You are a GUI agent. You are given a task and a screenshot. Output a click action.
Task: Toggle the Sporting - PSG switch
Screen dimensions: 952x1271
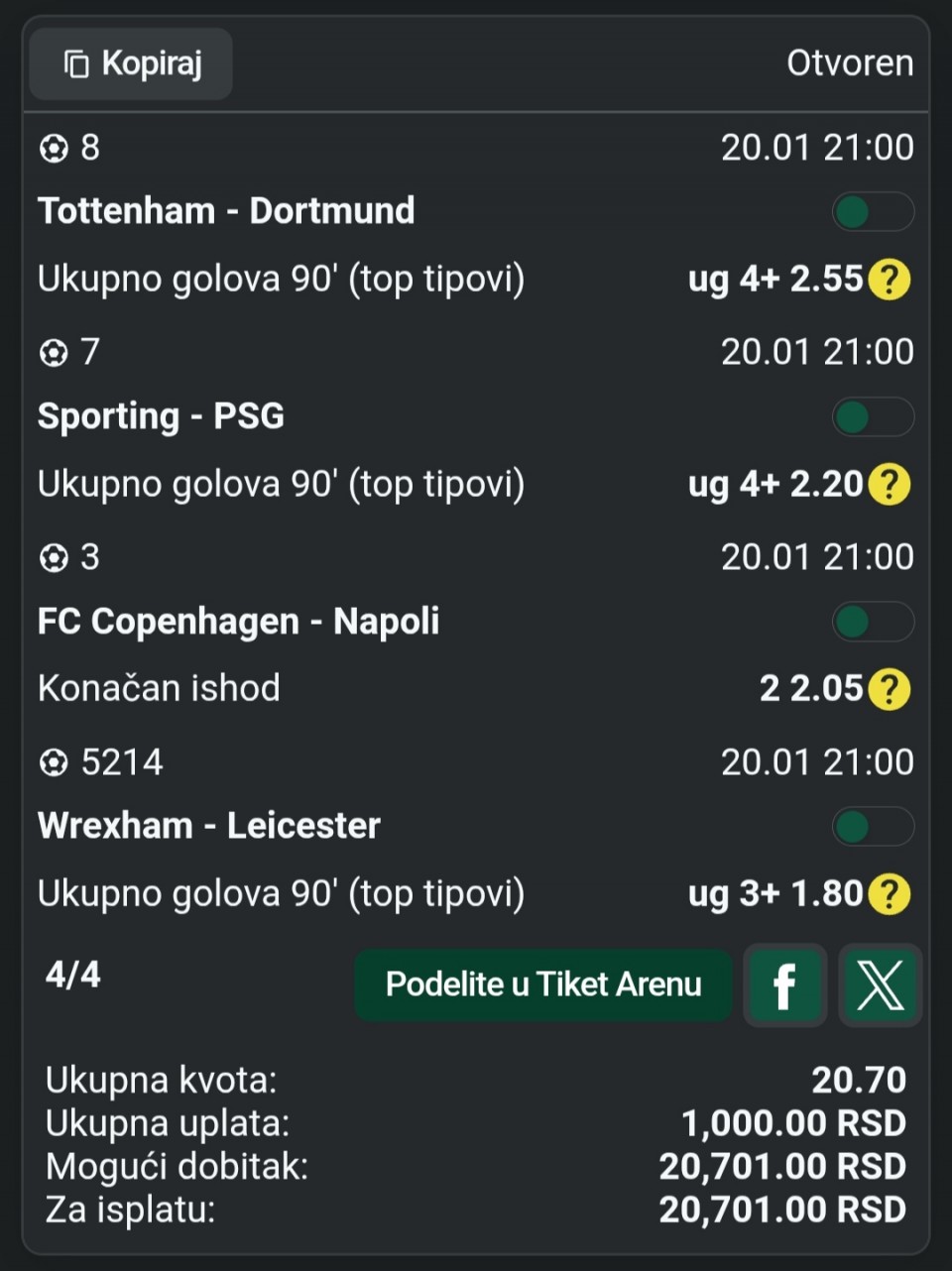[x=872, y=417]
